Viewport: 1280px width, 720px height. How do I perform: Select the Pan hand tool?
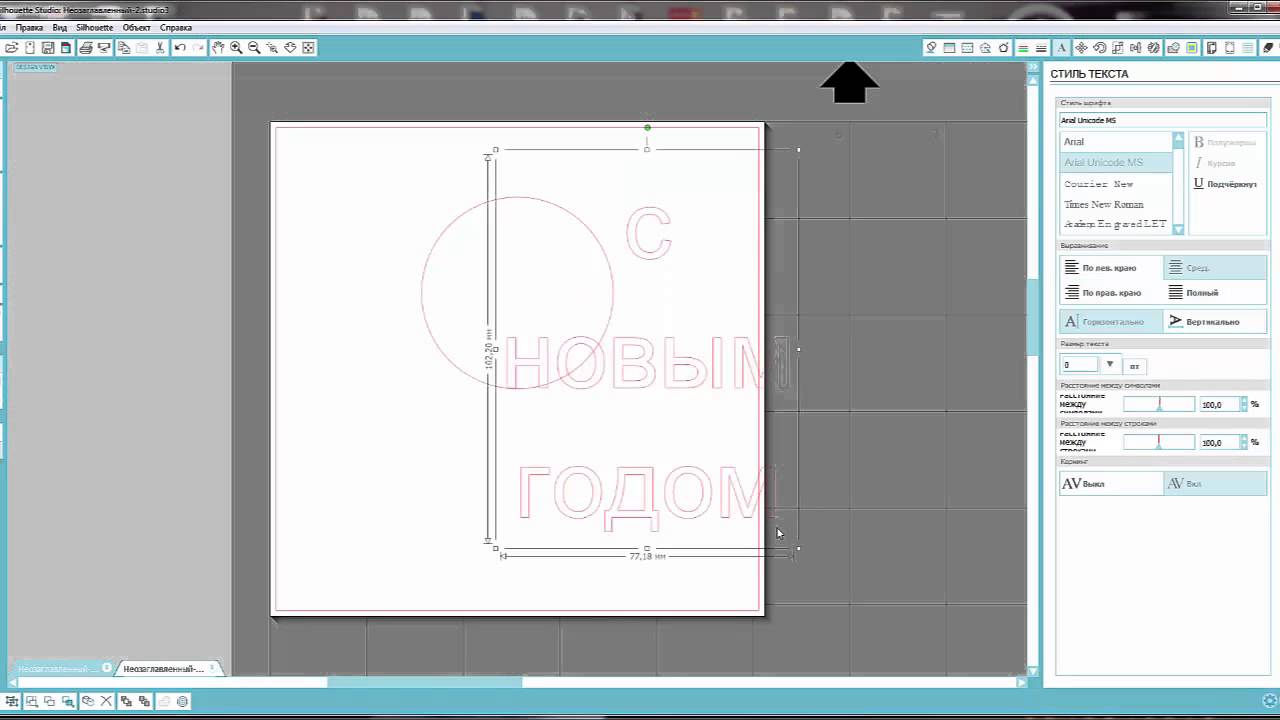pyautogui.click(x=218, y=48)
